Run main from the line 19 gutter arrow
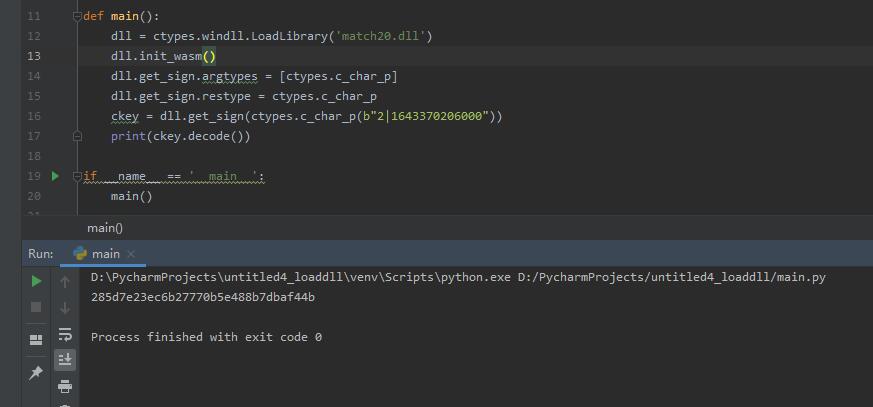 point(55,176)
